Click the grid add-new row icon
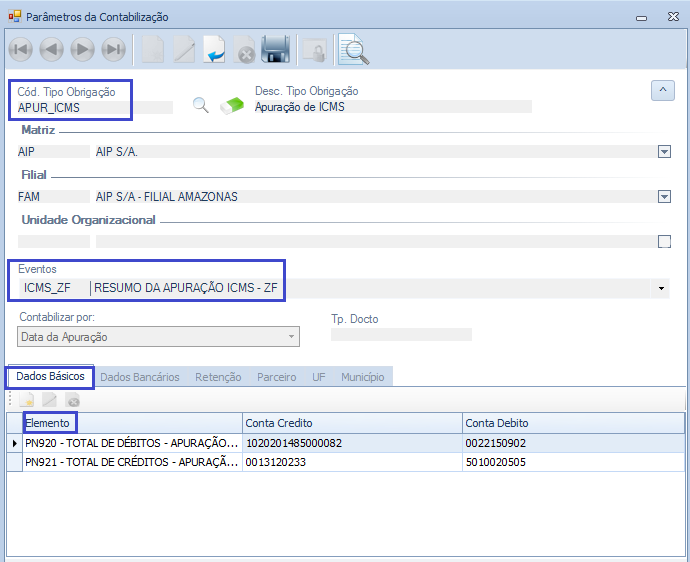The image size is (690, 562). tap(26, 400)
